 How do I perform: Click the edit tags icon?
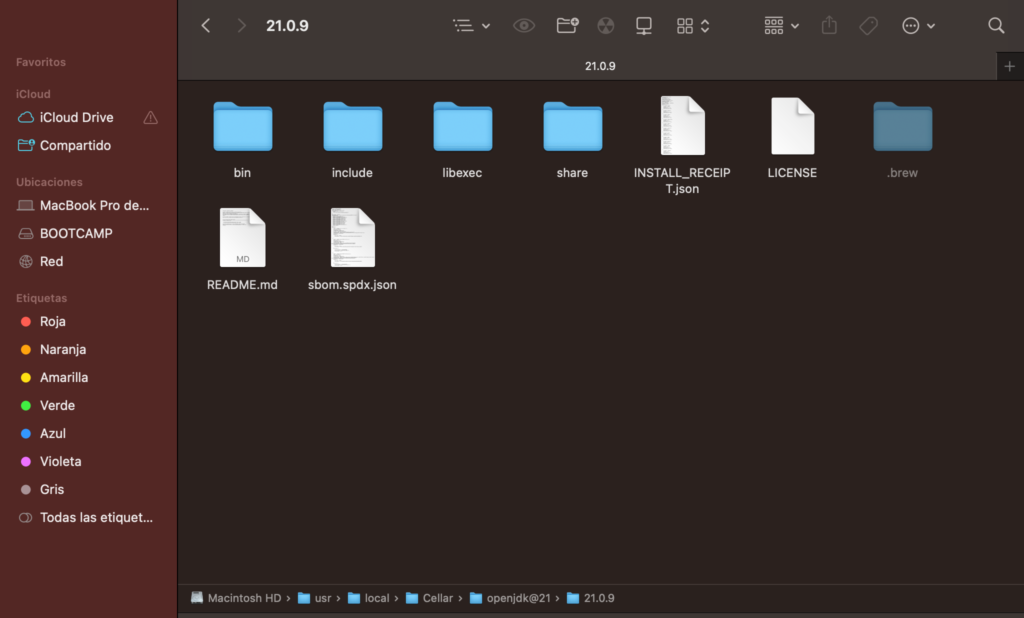tap(869, 26)
